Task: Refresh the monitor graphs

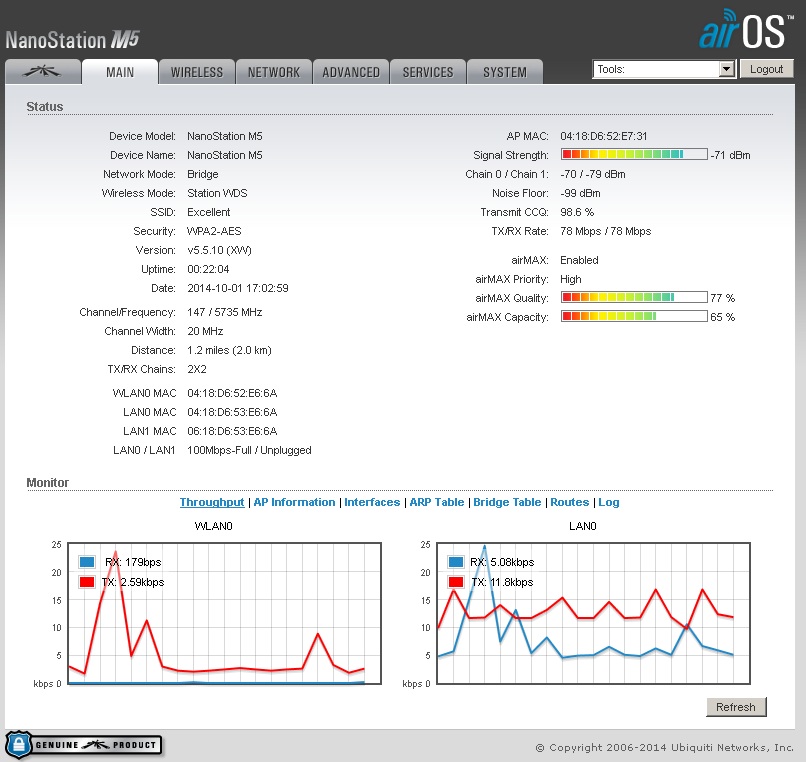Action: 736,707
